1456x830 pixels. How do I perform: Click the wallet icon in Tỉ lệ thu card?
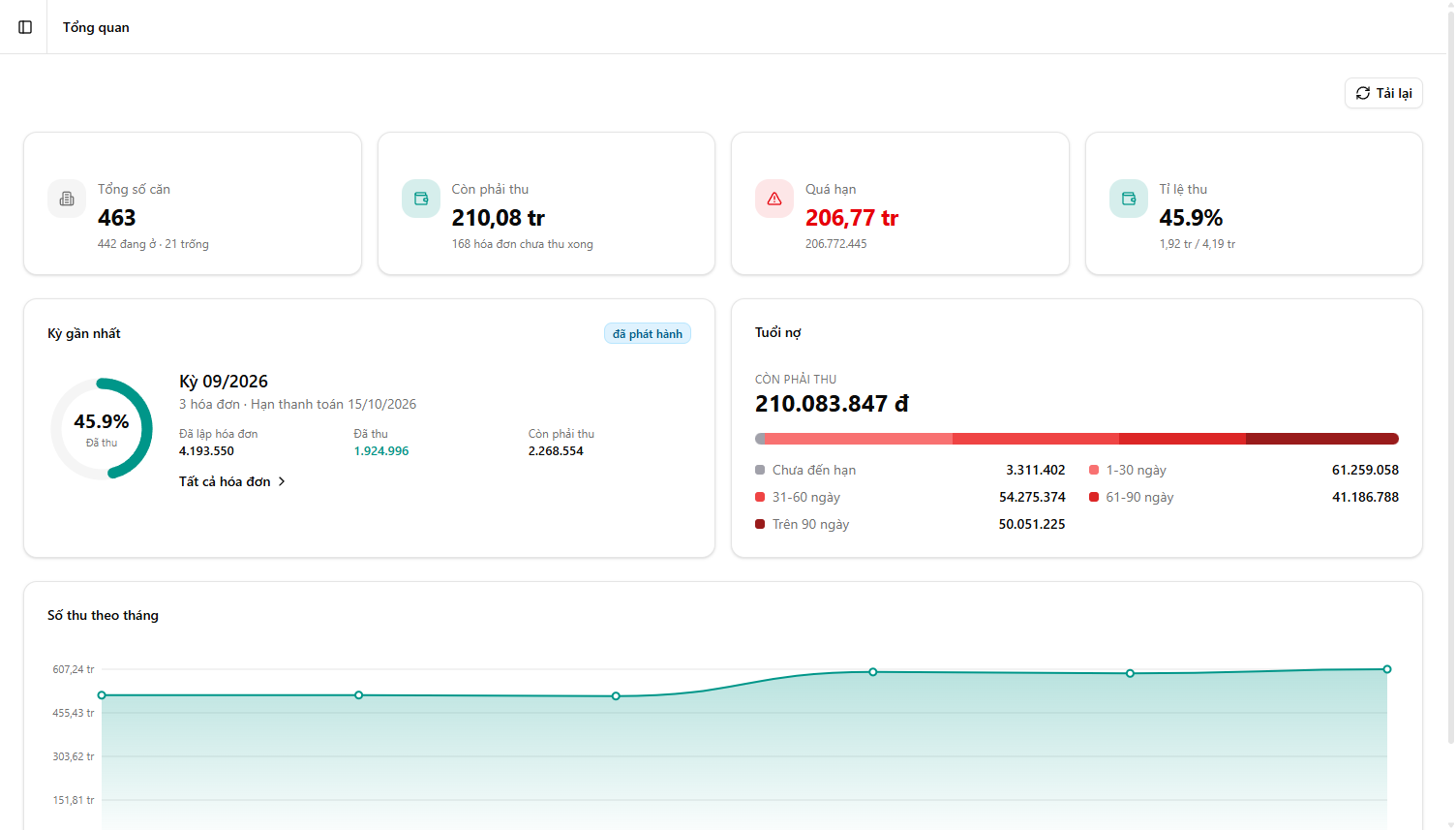click(x=1129, y=199)
